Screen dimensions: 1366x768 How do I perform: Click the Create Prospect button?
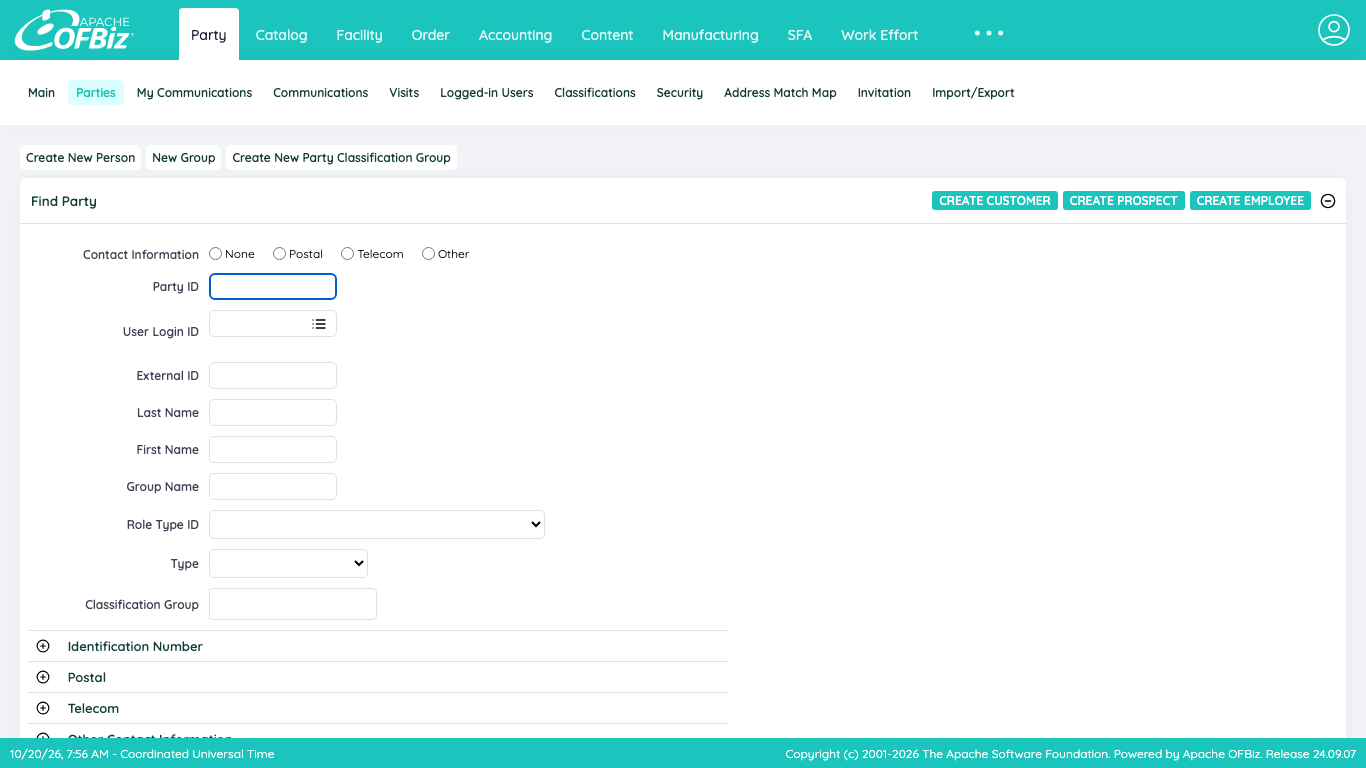(1124, 201)
